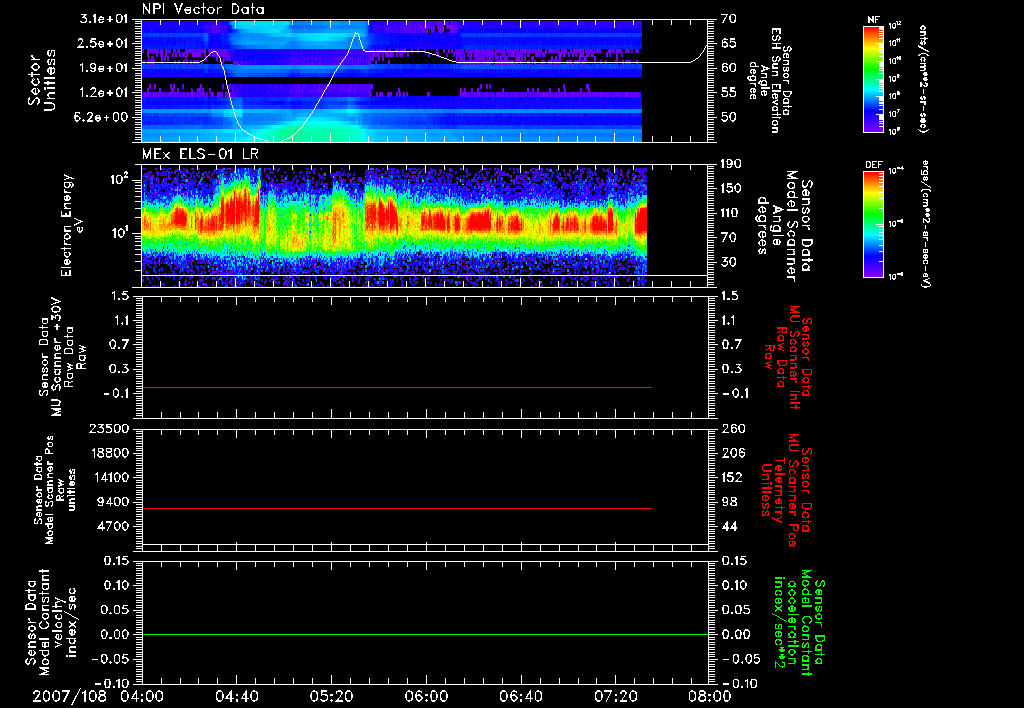Click the 44 telemetry tick label
Image resolution: width=1024 pixels, height=708 pixels.
tap(729, 526)
